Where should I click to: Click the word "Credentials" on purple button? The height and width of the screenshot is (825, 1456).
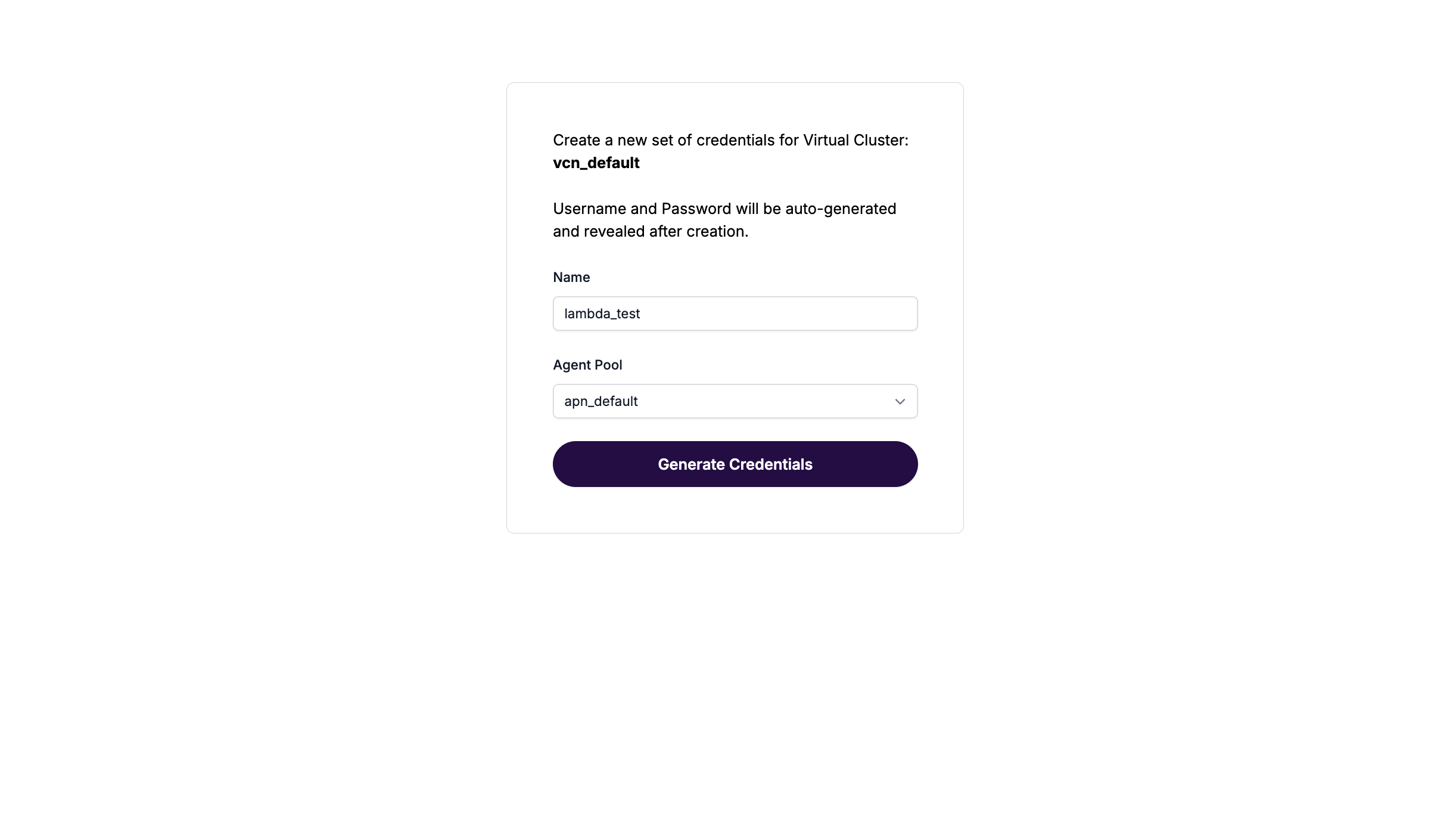(770, 464)
